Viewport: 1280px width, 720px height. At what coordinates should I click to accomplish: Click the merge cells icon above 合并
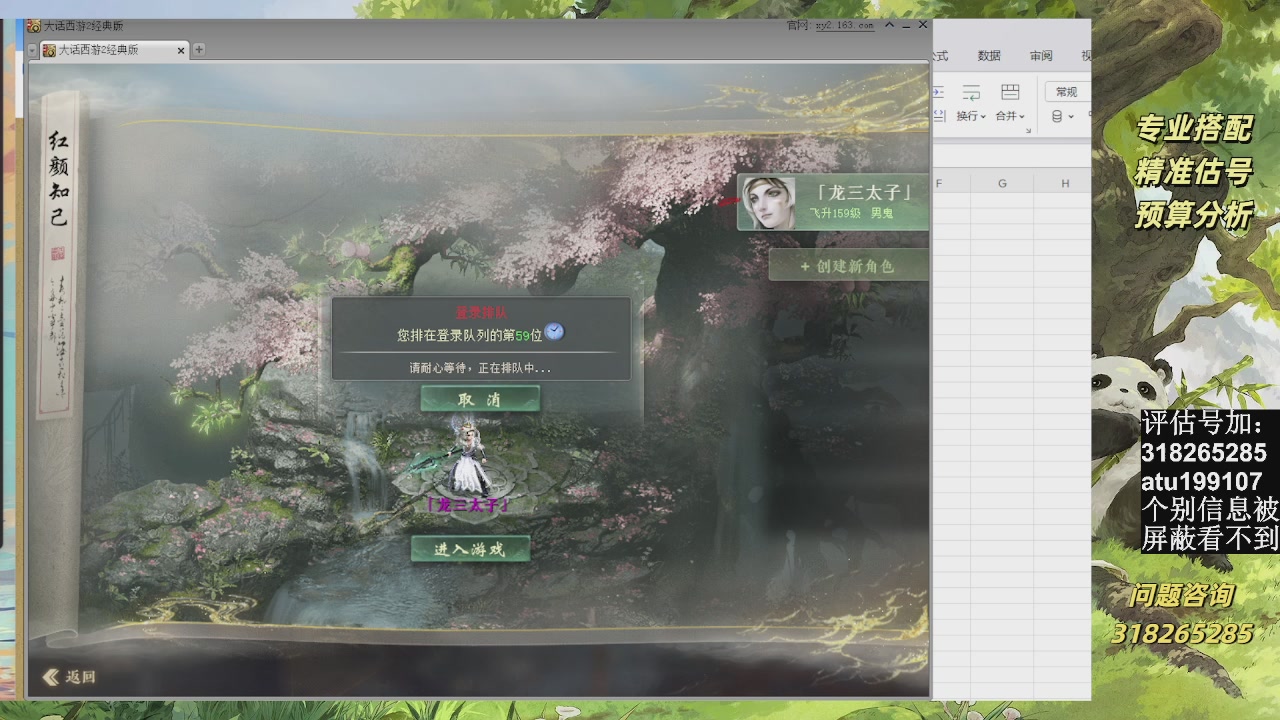point(1010,93)
